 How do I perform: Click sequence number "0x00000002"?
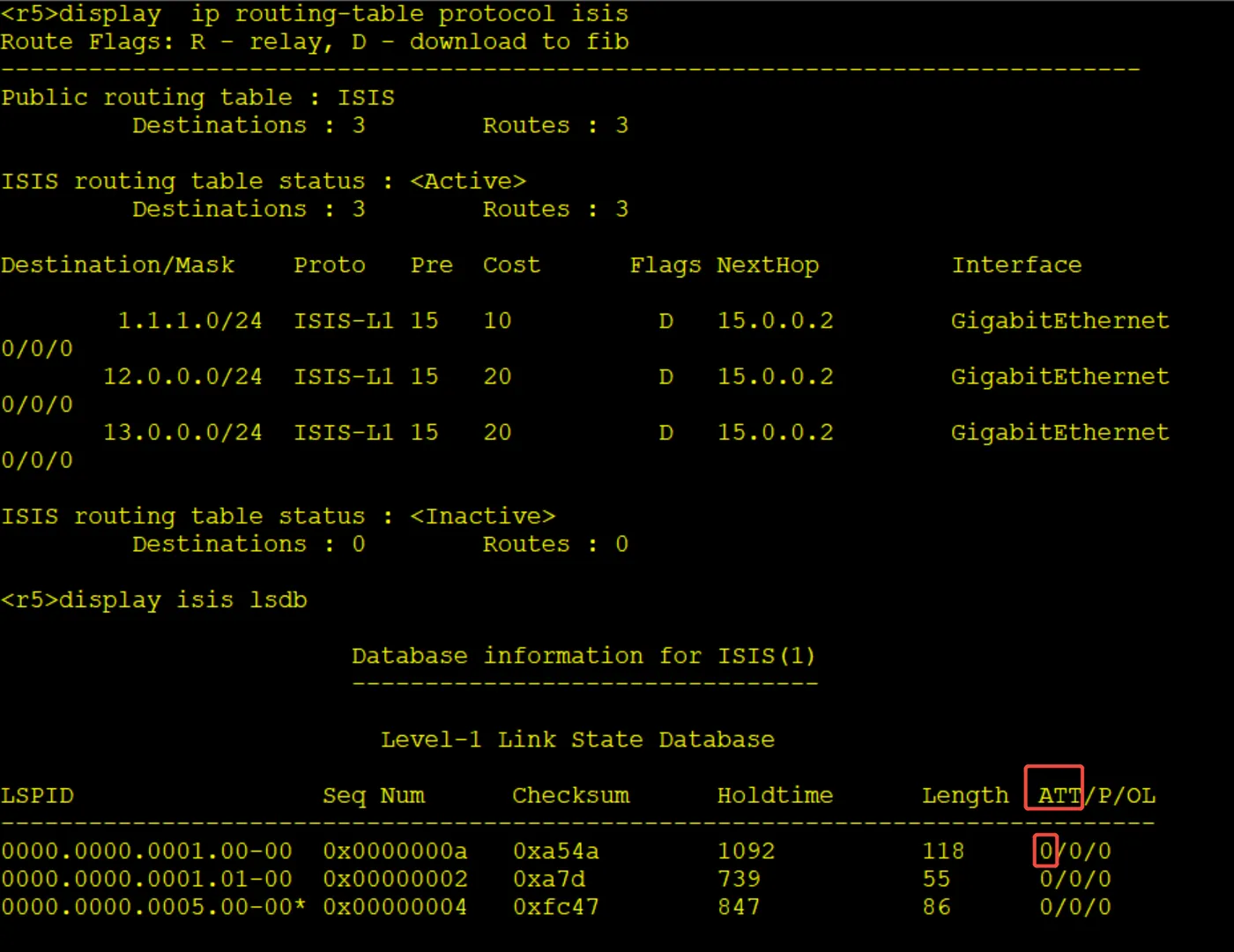[396, 880]
